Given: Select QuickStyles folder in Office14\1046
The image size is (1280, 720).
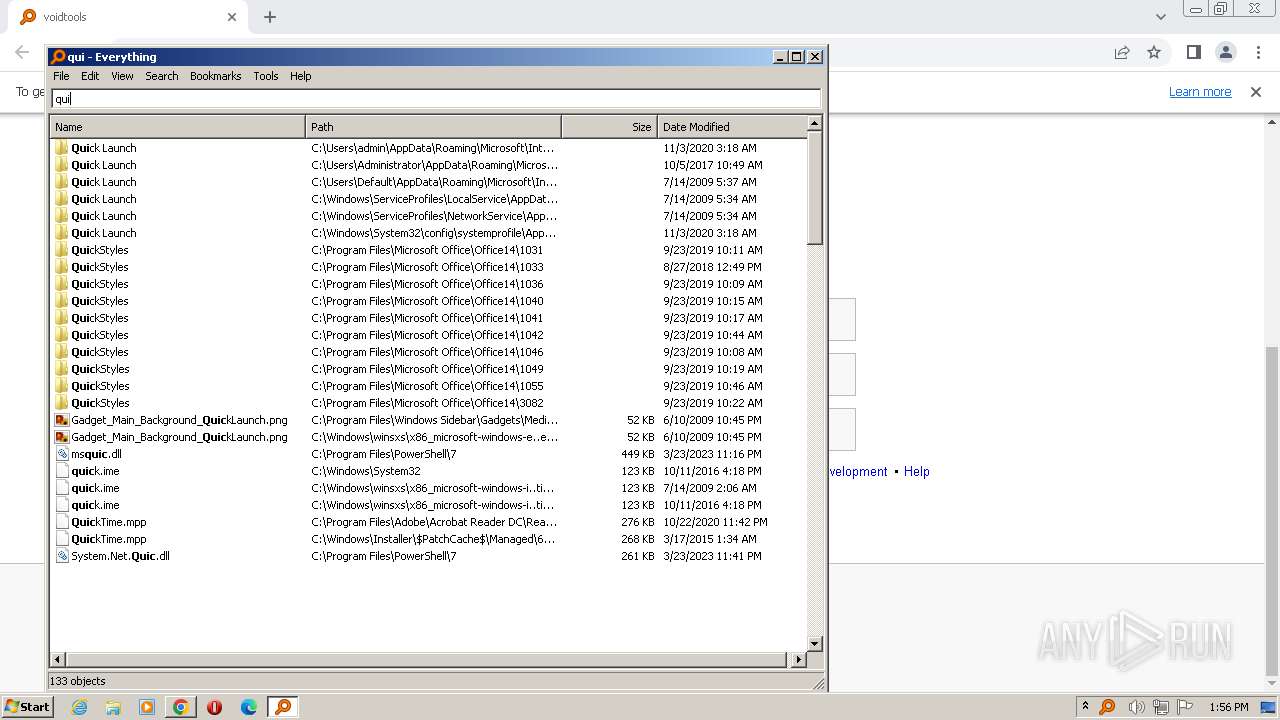Looking at the screenshot, I should (99, 352).
